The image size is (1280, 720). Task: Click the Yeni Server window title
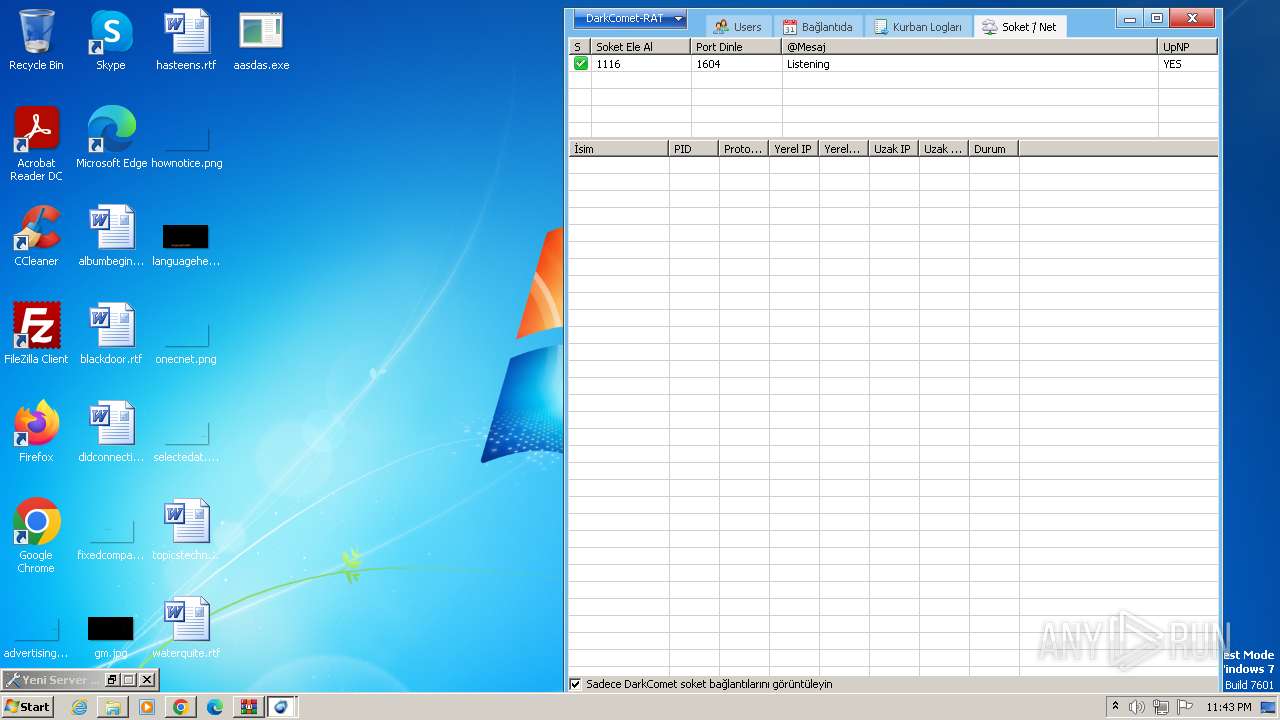(x=60, y=680)
